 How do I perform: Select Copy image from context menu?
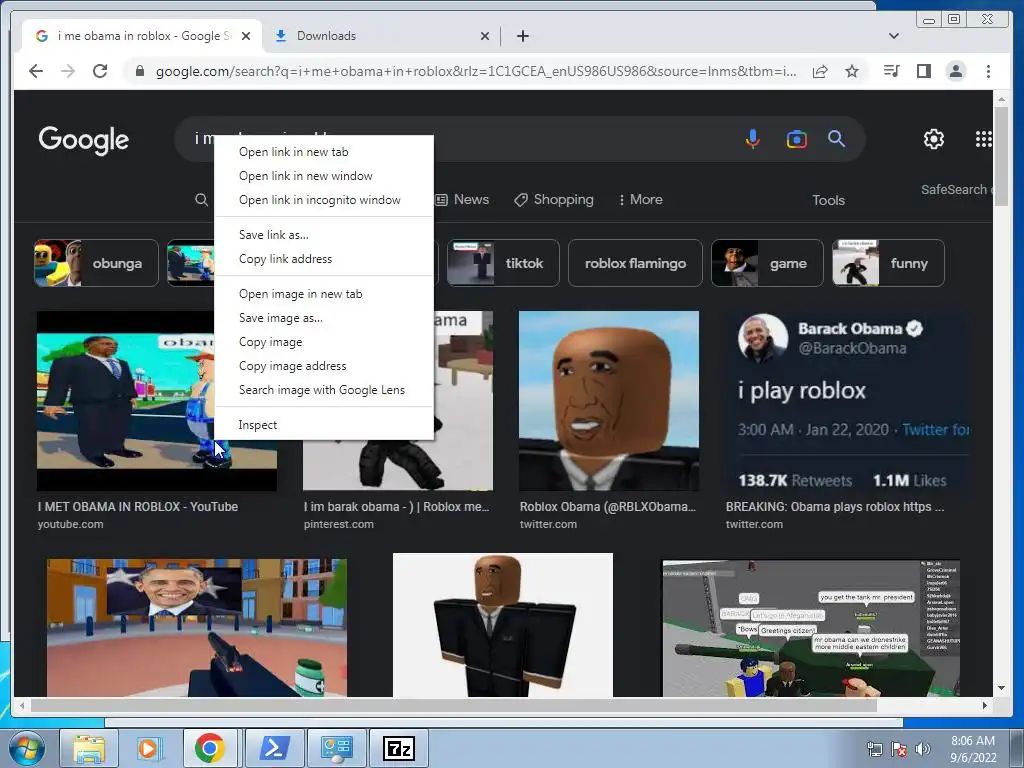(323, 342)
